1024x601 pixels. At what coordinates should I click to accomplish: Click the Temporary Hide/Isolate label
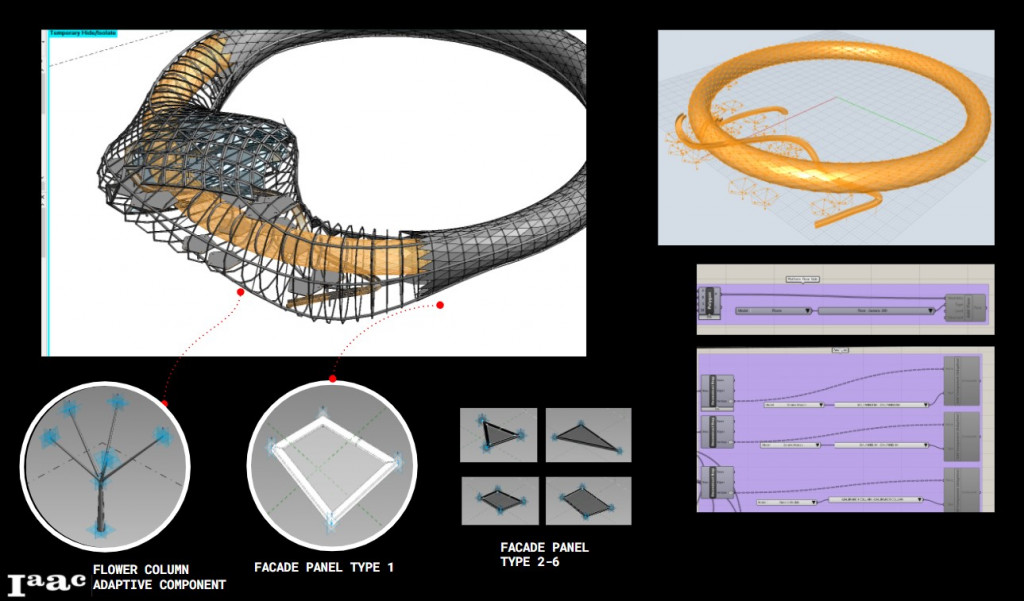[83, 33]
